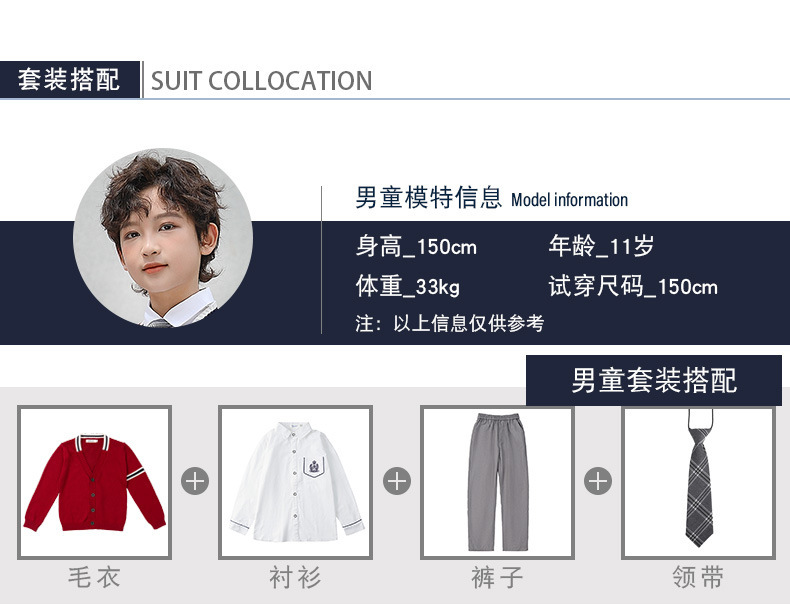Click the 毛衣 label under the sweater
Image resolution: width=790 pixels, height=614 pixels.
click(94, 577)
